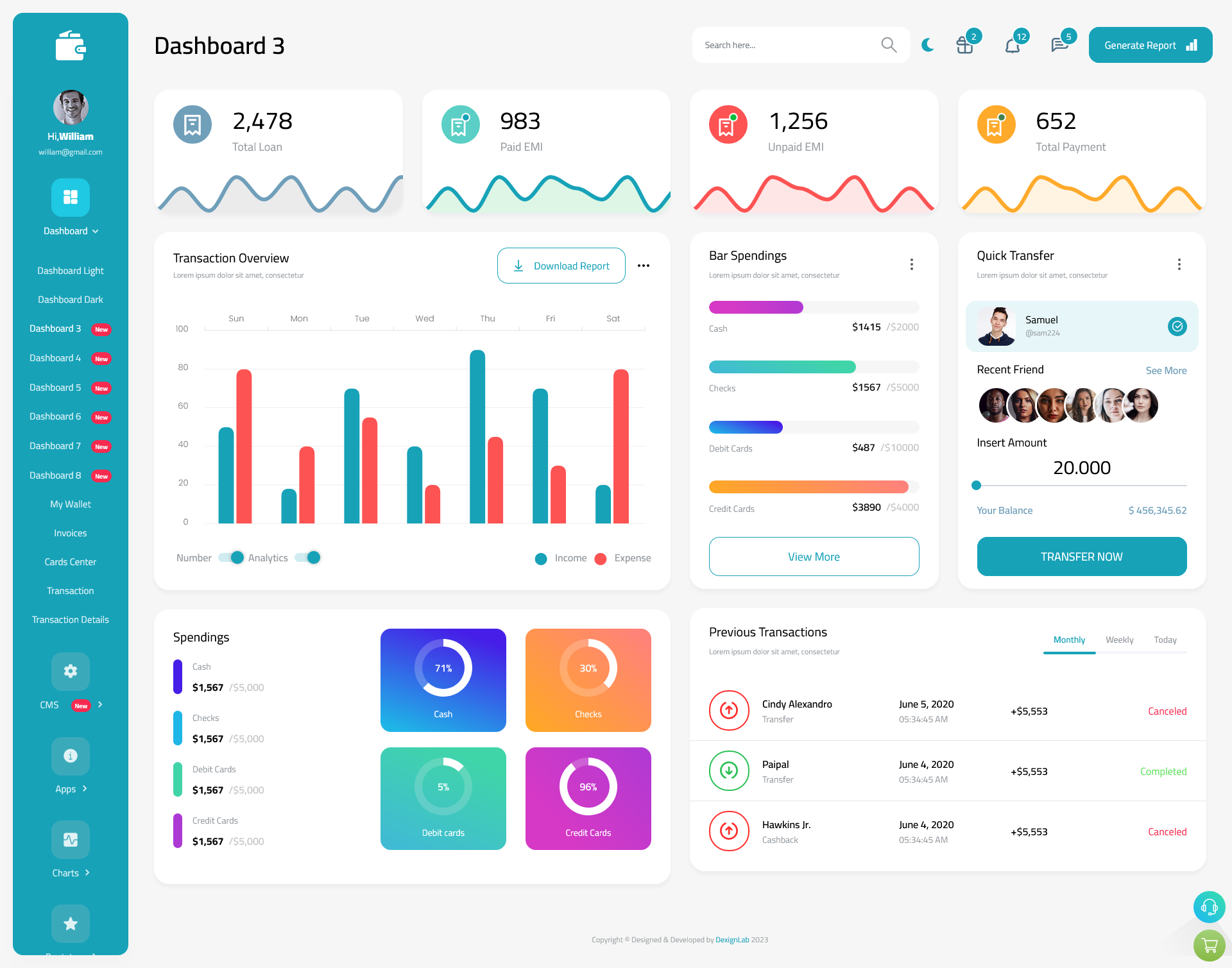Click the dark mode moon toggle icon
This screenshot has width=1232, height=968.
click(928, 44)
